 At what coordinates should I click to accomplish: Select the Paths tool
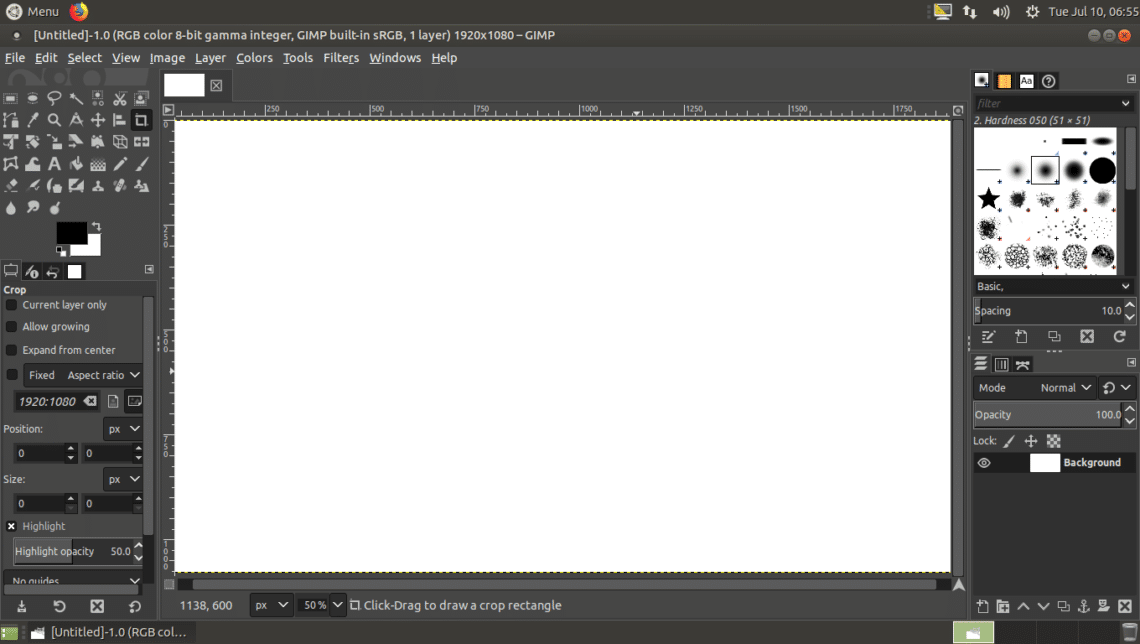(x=11, y=120)
